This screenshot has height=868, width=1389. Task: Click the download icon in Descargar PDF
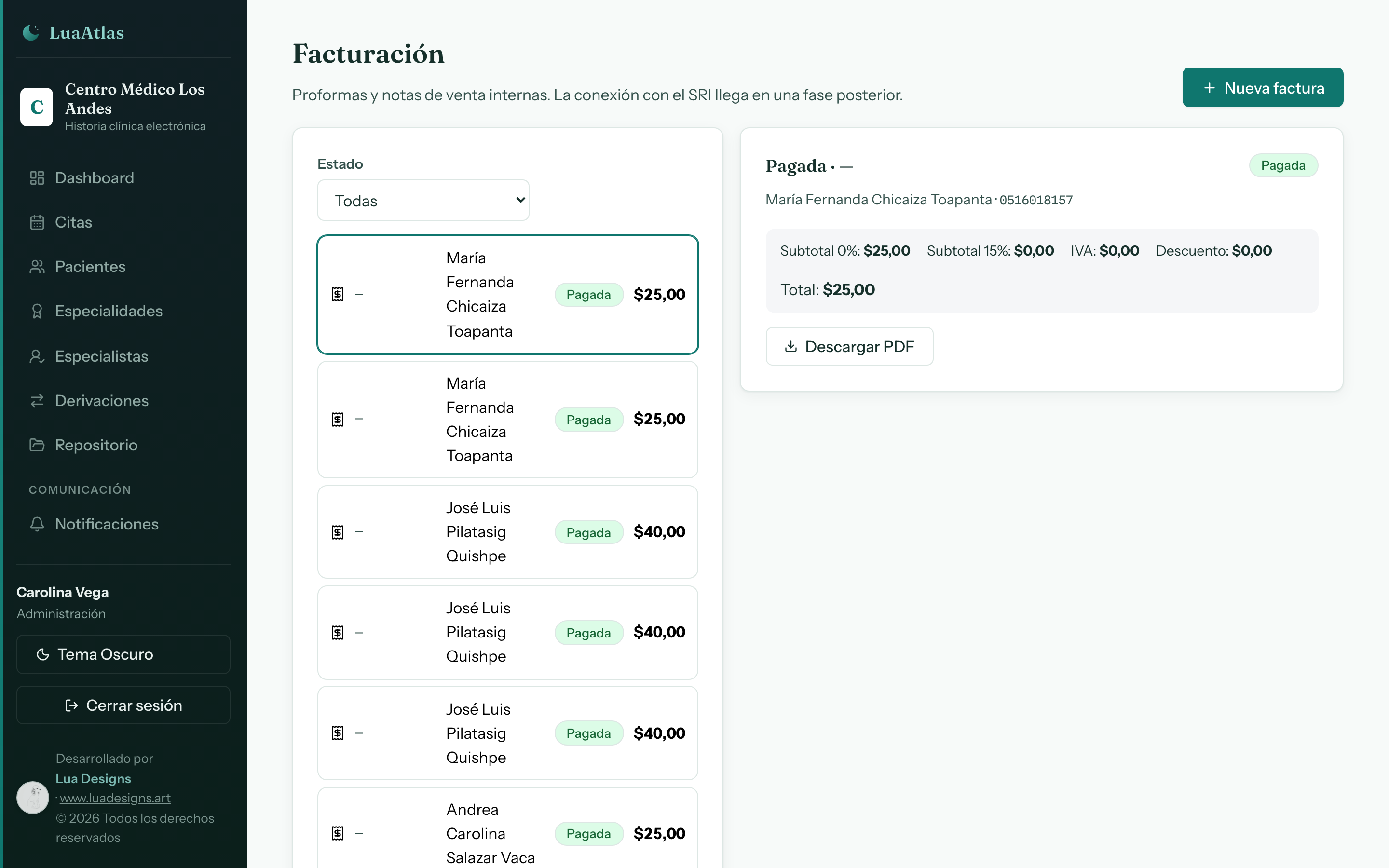tap(791, 346)
